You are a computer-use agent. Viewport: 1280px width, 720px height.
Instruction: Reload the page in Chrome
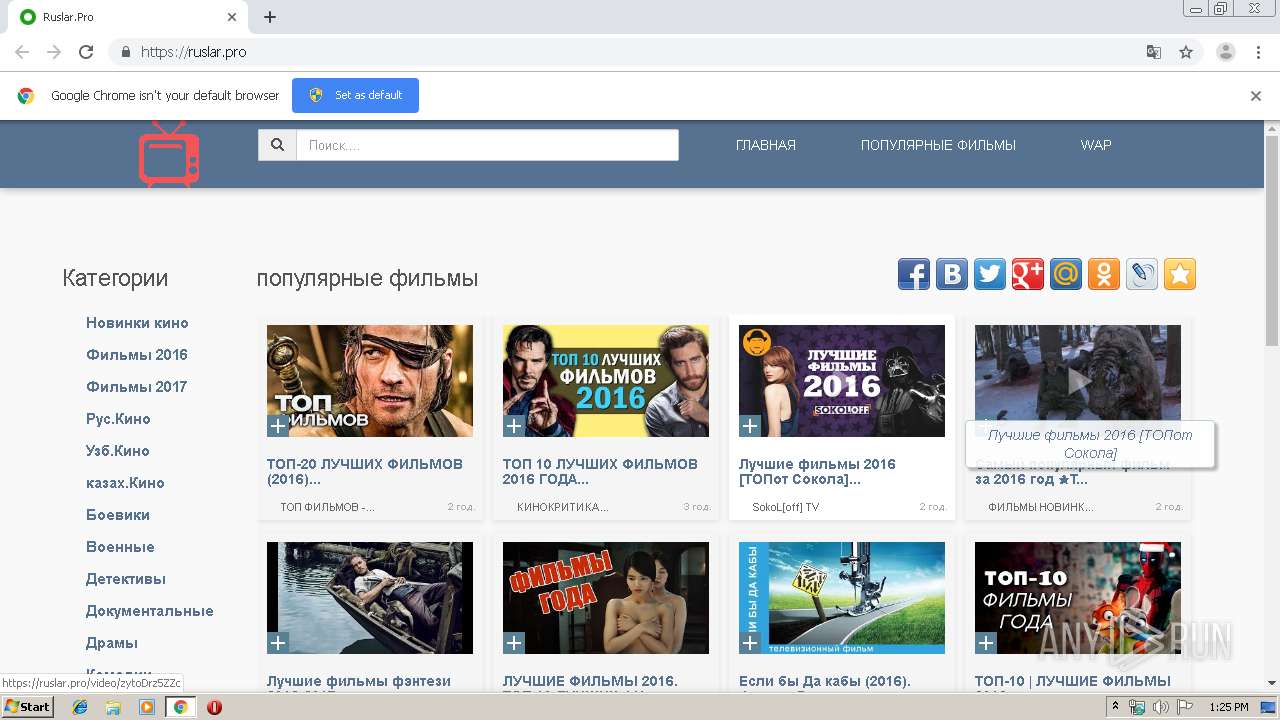point(86,52)
